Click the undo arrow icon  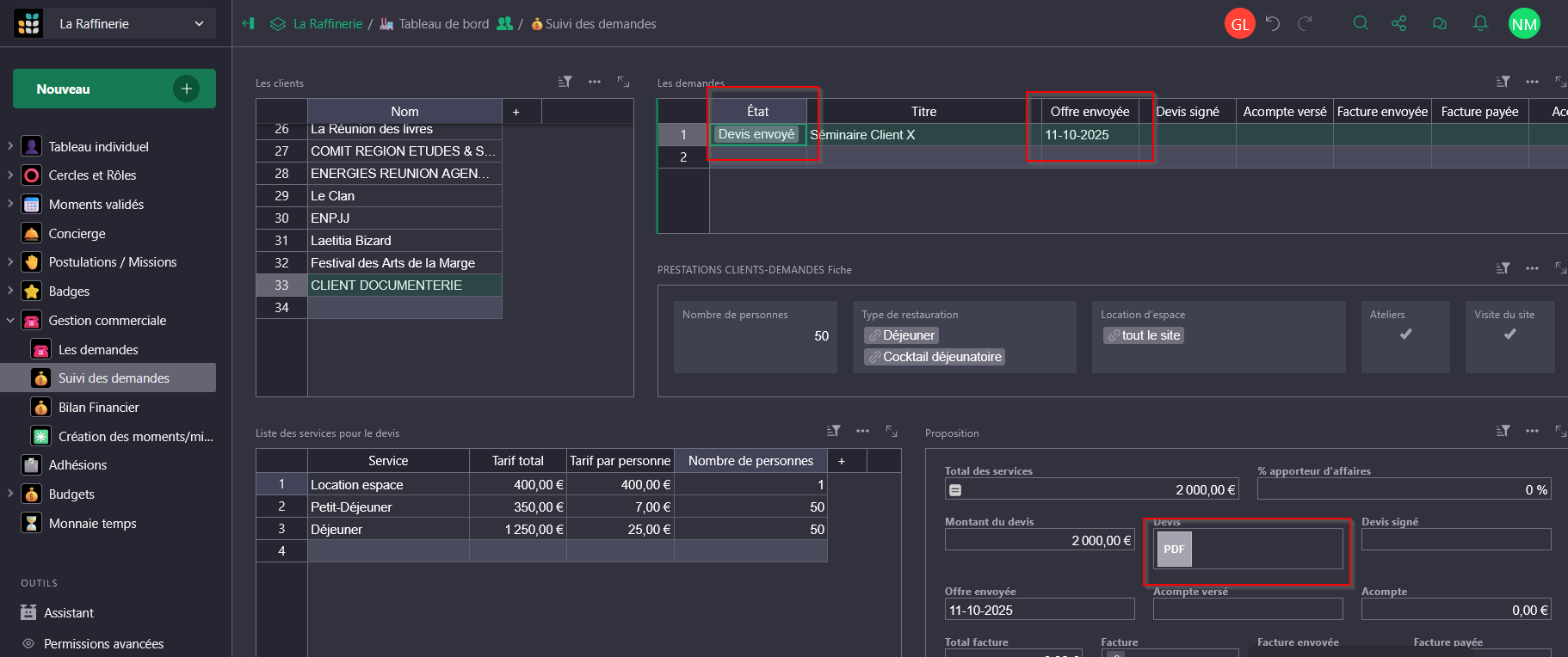(x=1273, y=23)
